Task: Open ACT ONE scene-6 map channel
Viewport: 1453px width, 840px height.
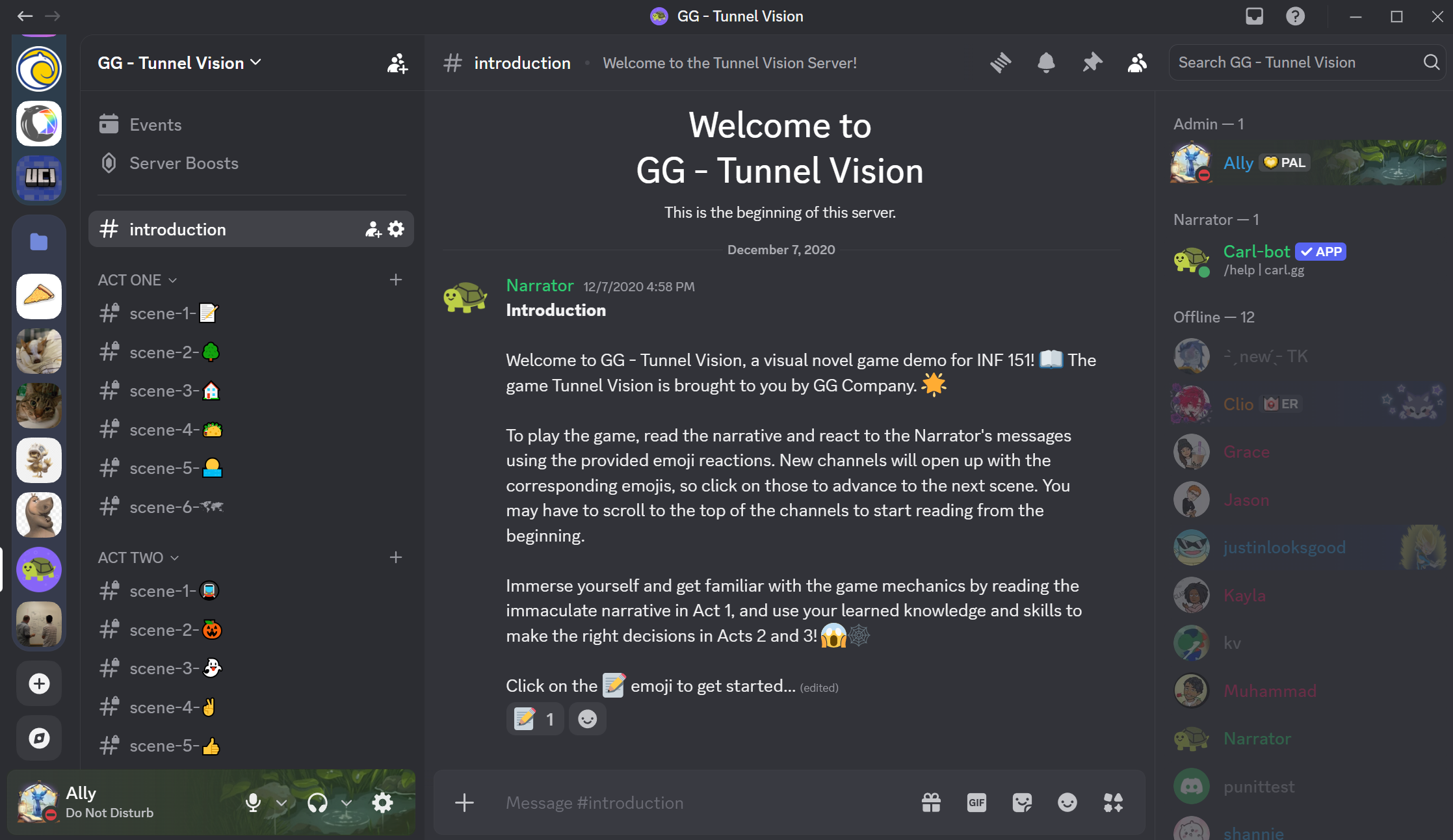Action: [251, 507]
